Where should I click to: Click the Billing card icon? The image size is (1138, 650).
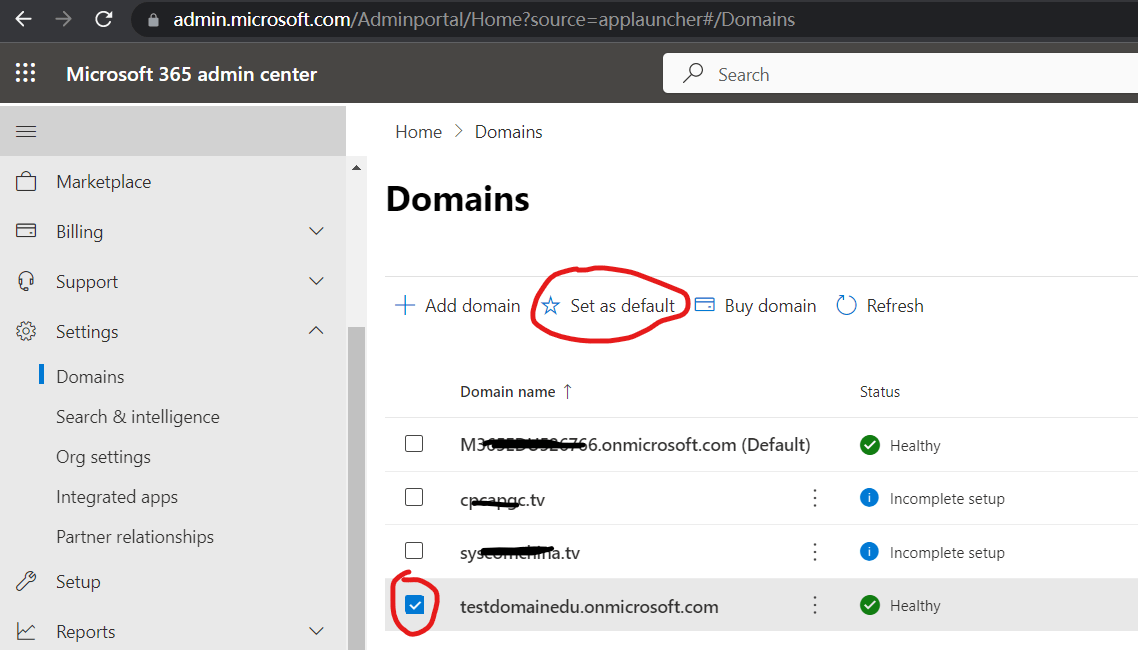point(26,231)
